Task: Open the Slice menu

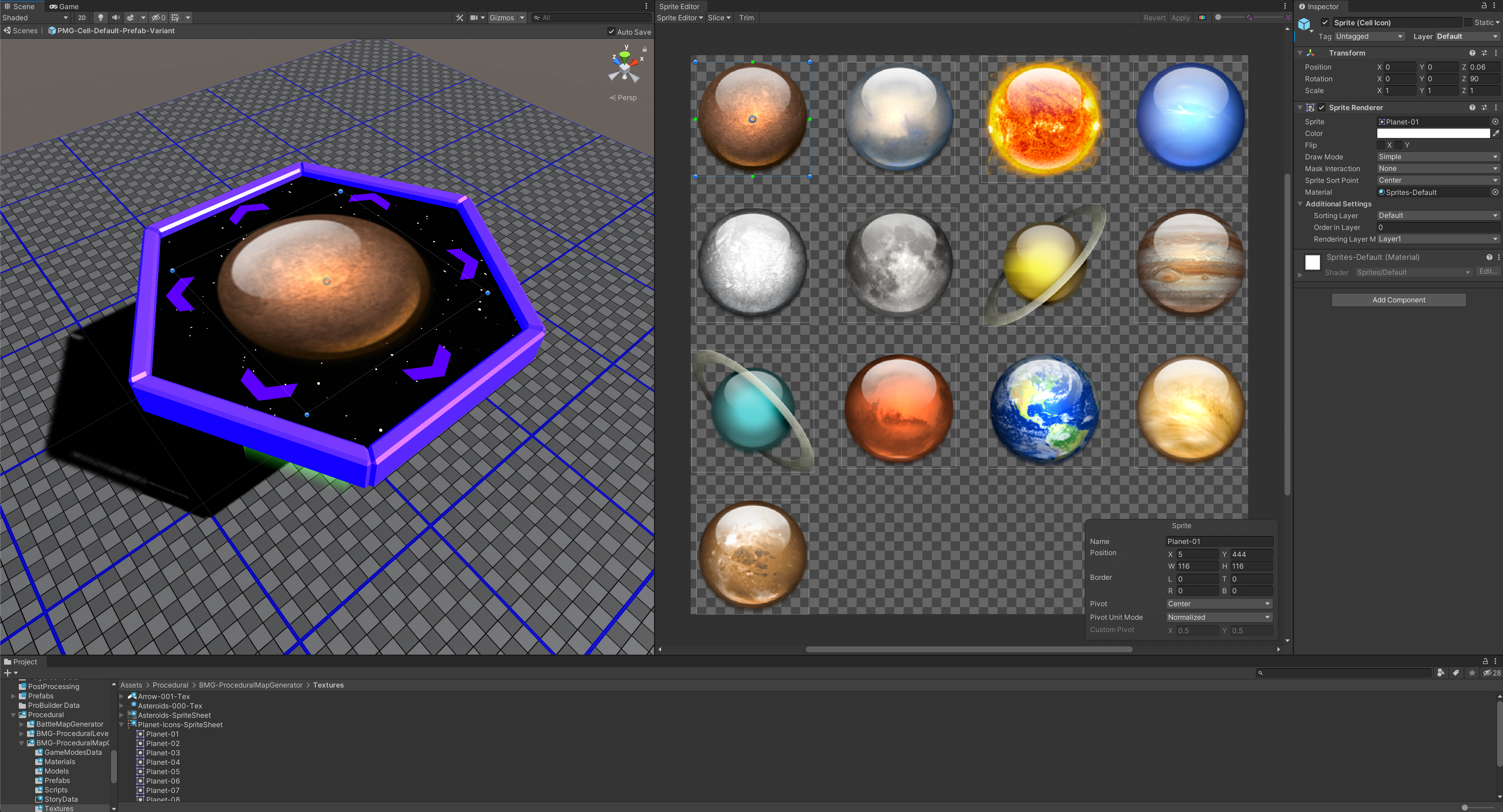Action: (x=719, y=18)
